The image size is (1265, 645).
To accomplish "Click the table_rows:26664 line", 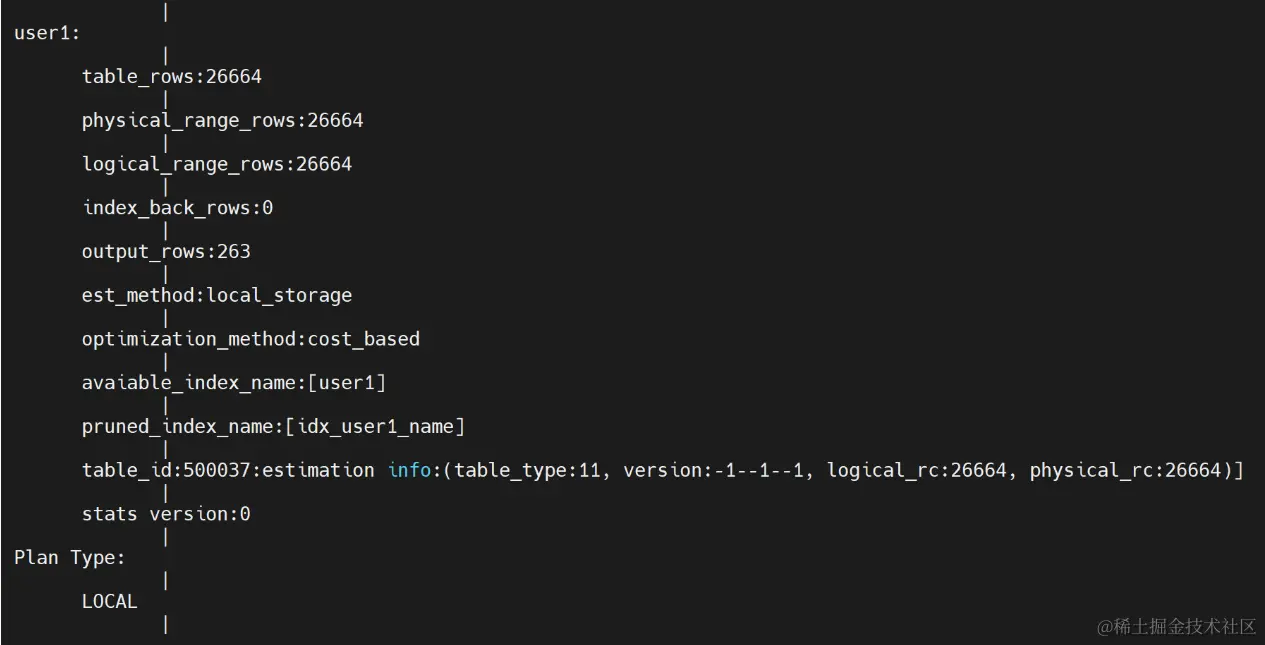I will [171, 77].
